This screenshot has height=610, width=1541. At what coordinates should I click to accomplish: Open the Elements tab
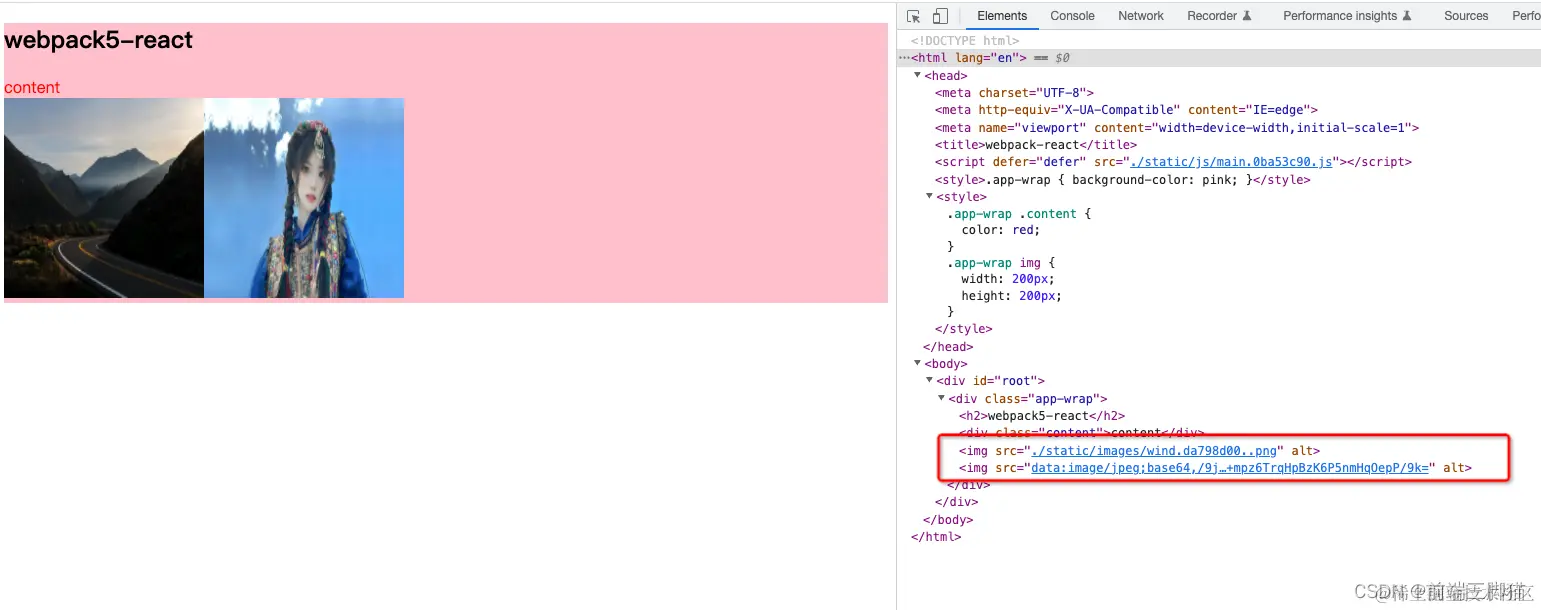tap(1002, 16)
